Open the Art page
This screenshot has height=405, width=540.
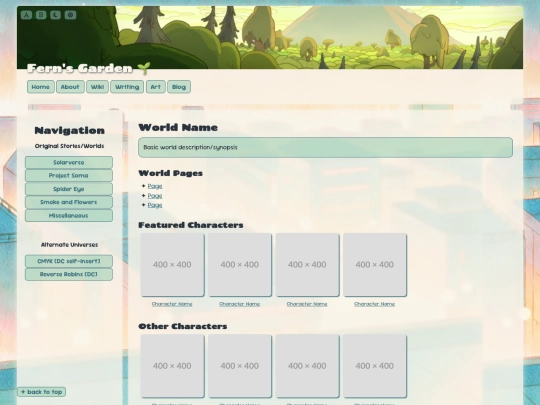pyautogui.click(x=156, y=87)
